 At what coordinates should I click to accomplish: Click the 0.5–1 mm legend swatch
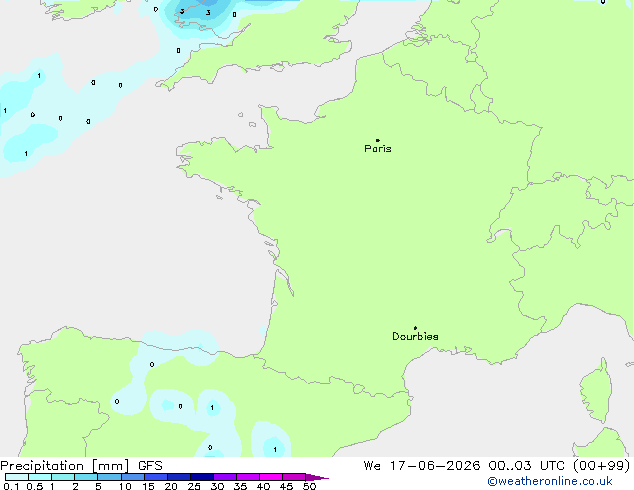[x=40, y=477]
